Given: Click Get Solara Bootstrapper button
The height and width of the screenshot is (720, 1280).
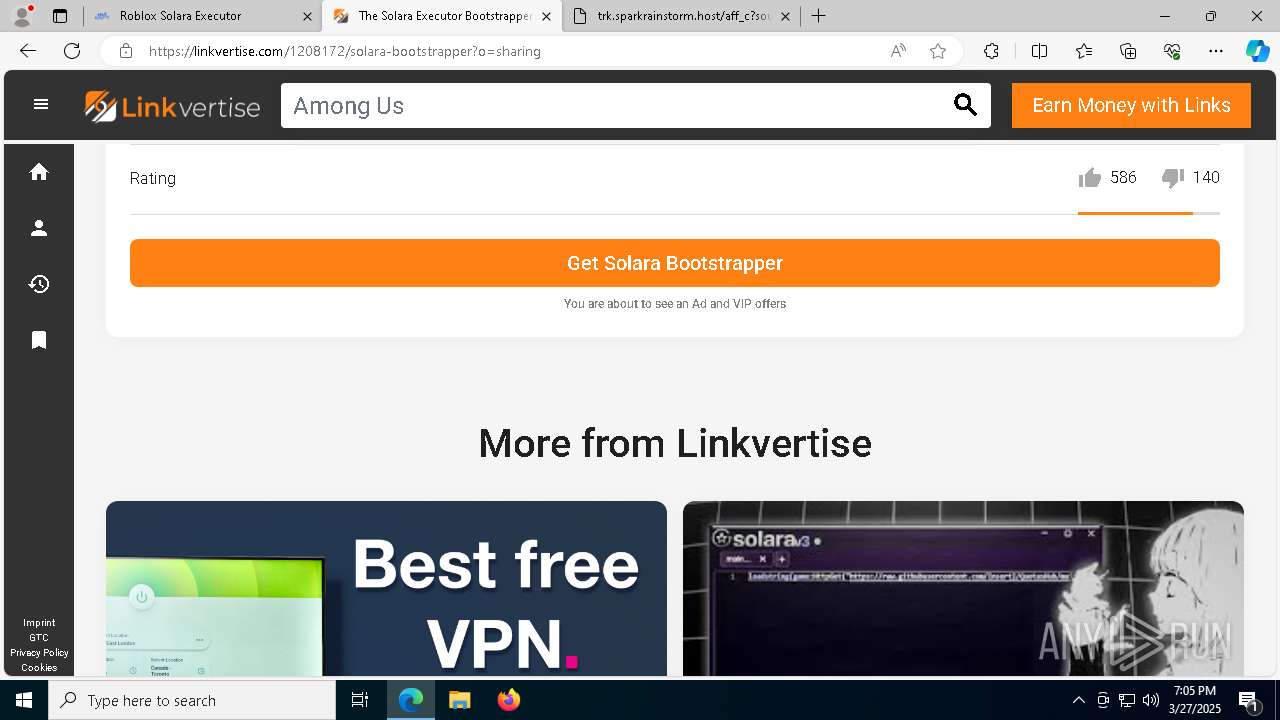Looking at the screenshot, I should tap(675, 263).
